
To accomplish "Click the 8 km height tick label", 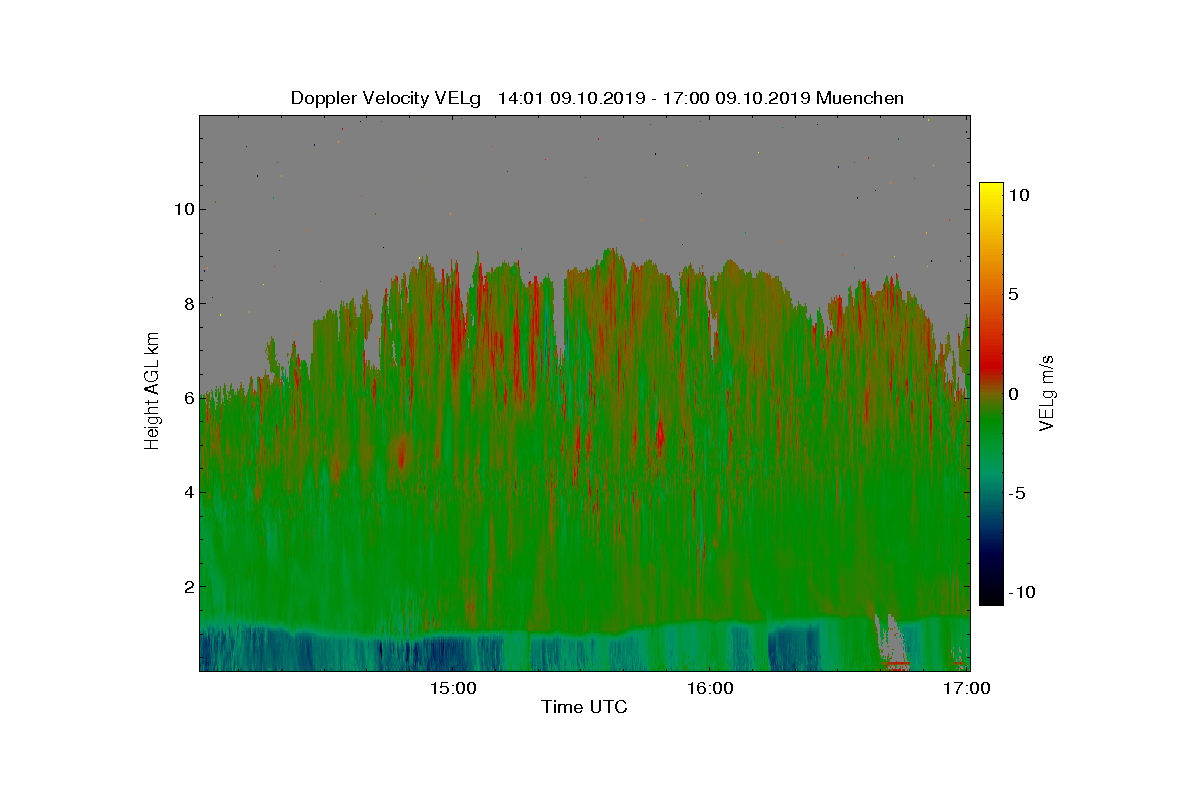I will pyautogui.click(x=187, y=303).
